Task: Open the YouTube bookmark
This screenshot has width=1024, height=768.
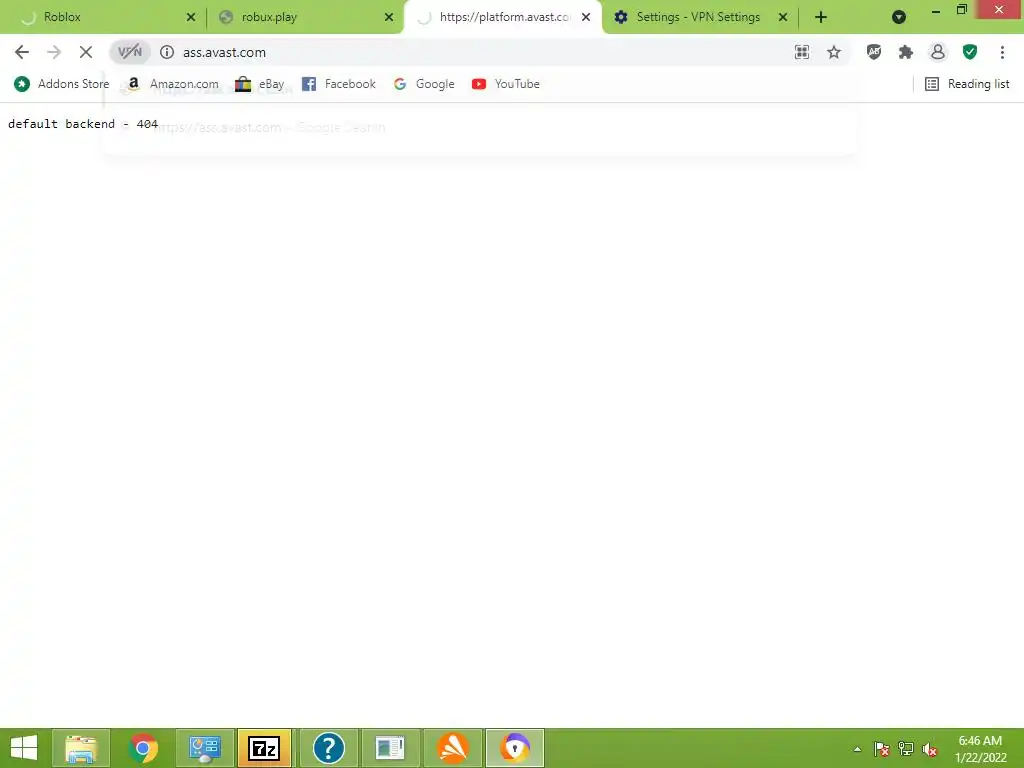Action: 505,84
